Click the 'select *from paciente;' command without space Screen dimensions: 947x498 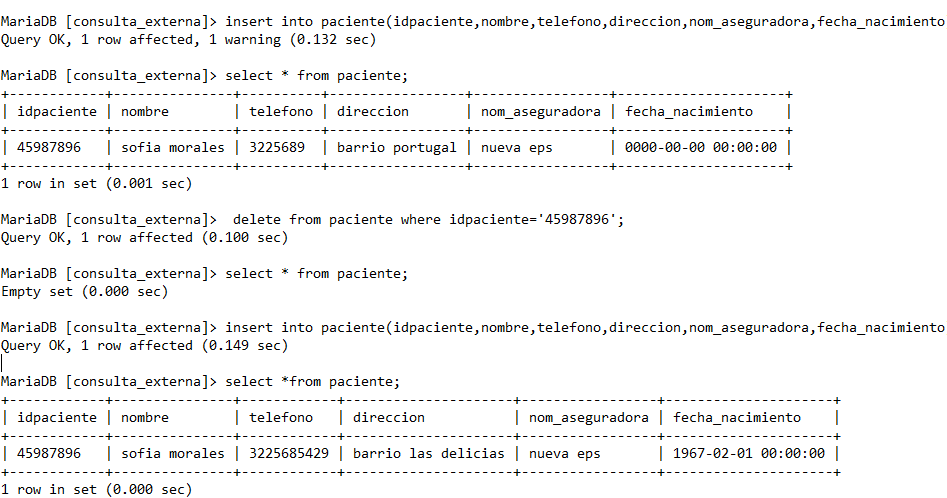point(312,382)
